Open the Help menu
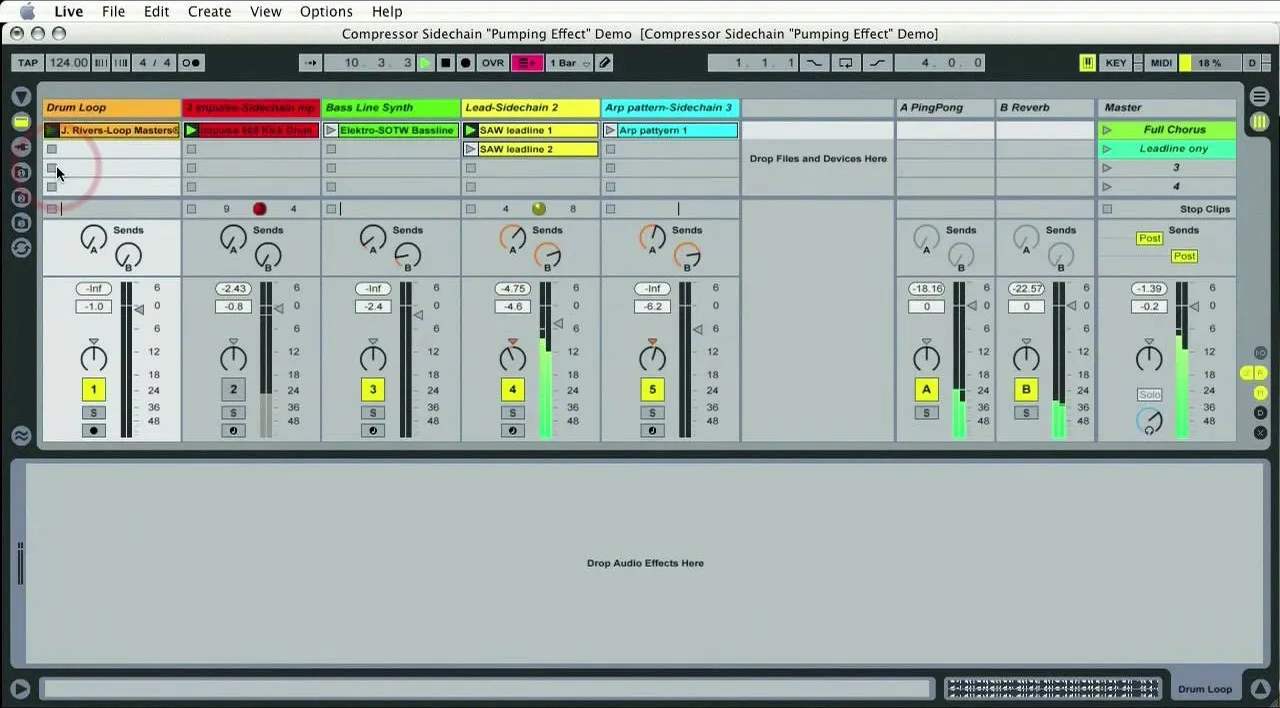1280x708 pixels. coord(387,11)
